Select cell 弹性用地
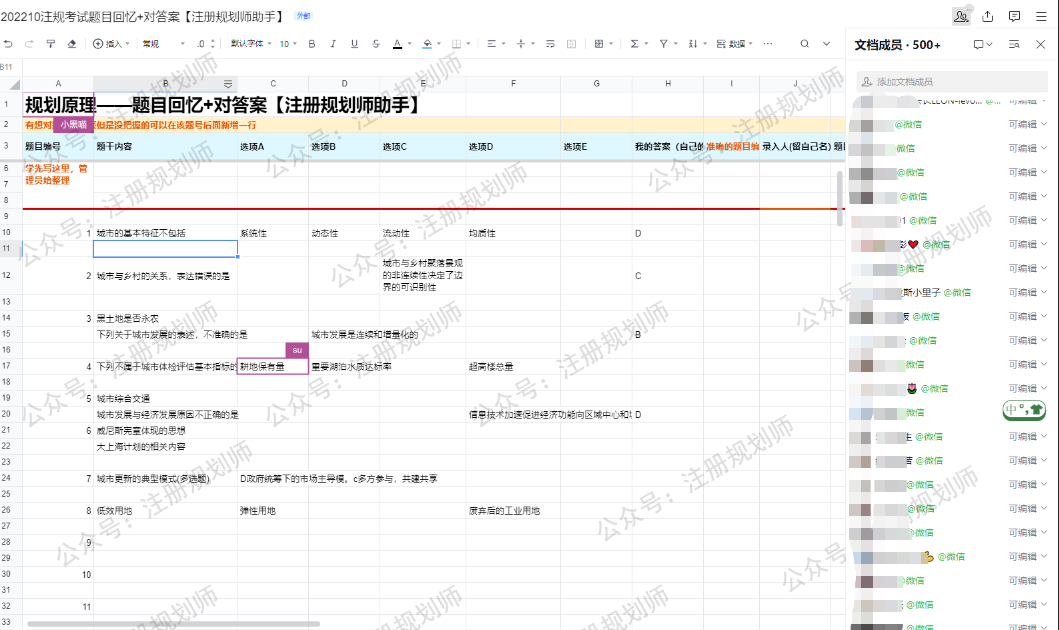Screen dimensions: 1059x630 coord(273,511)
